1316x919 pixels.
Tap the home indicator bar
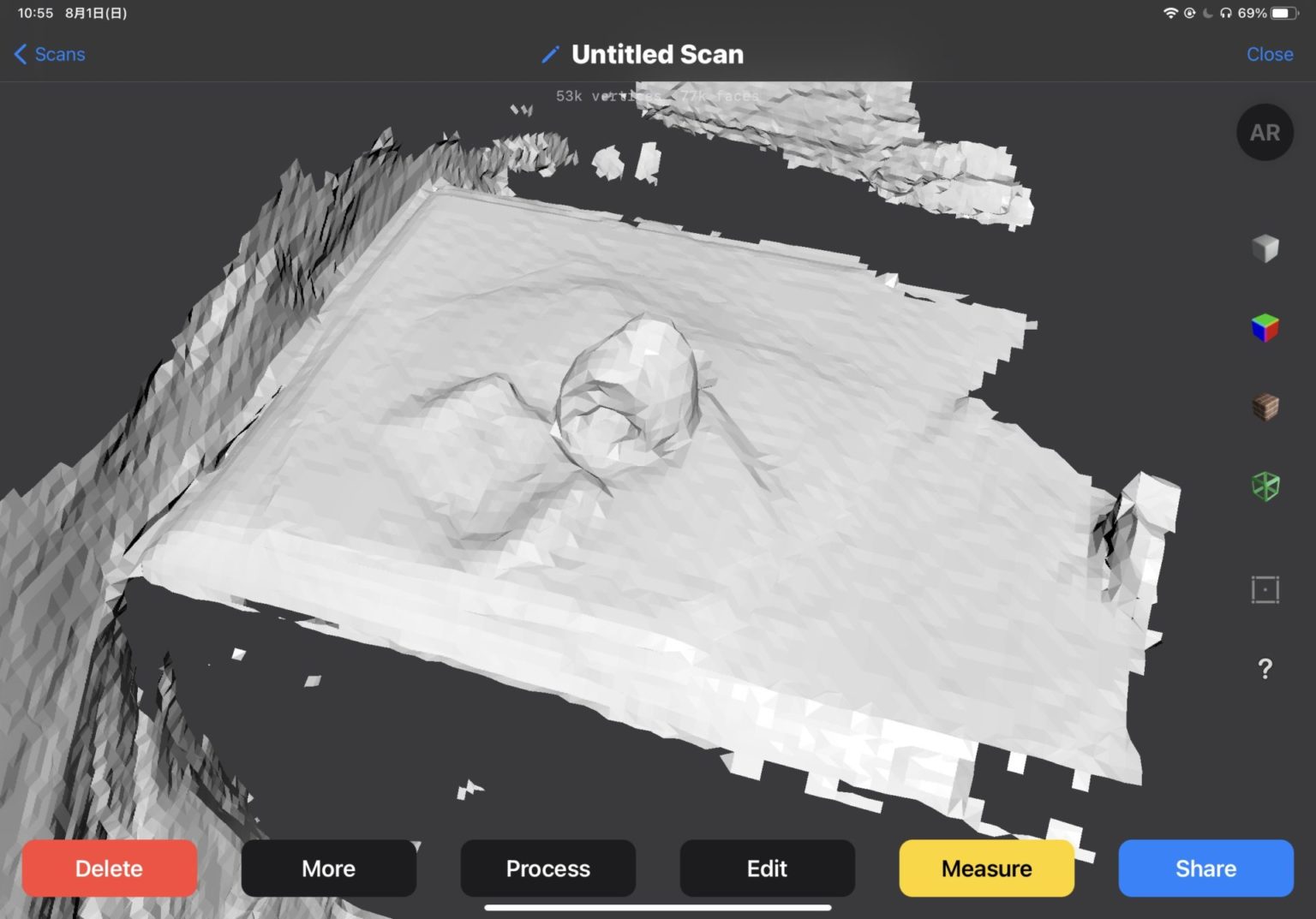click(x=658, y=906)
